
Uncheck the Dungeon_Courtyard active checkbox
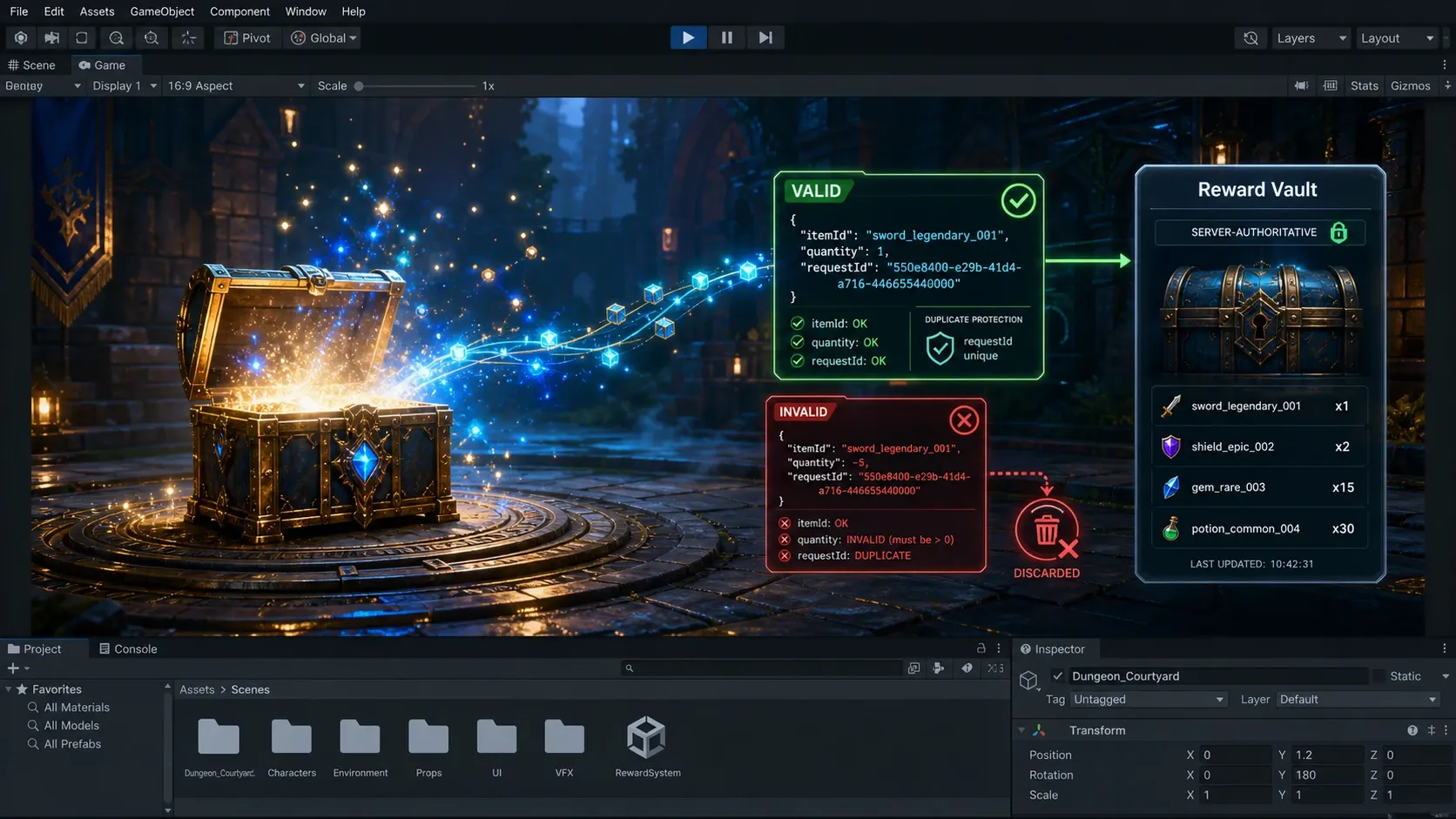pos(1057,675)
